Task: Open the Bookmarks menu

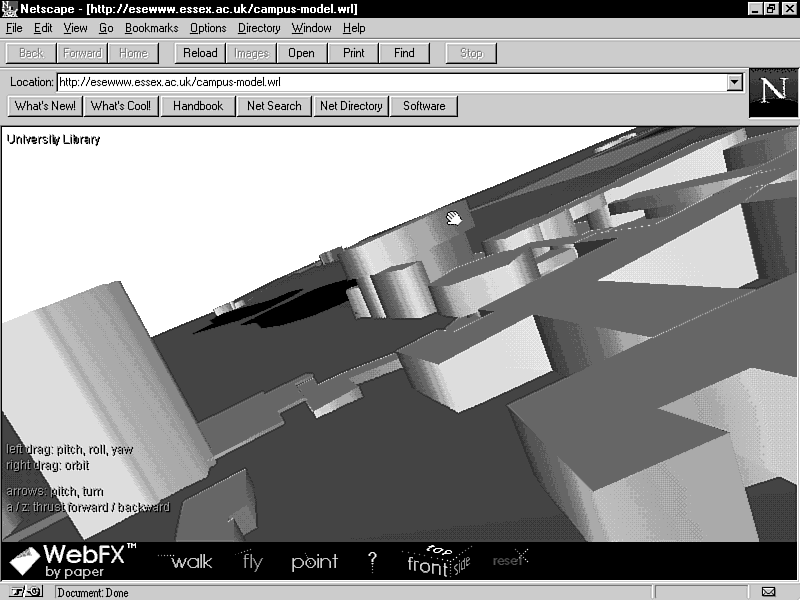Action: pyautogui.click(x=150, y=28)
